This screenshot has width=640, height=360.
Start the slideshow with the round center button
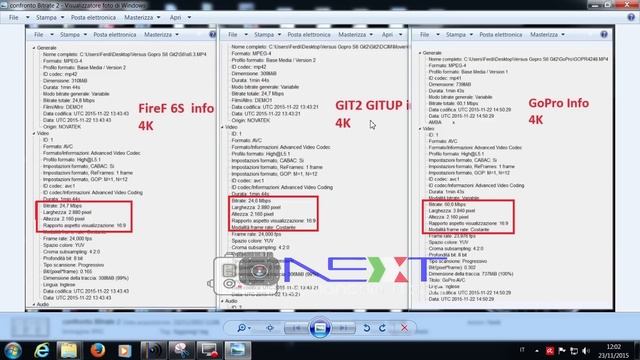click(x=320, y=328)
